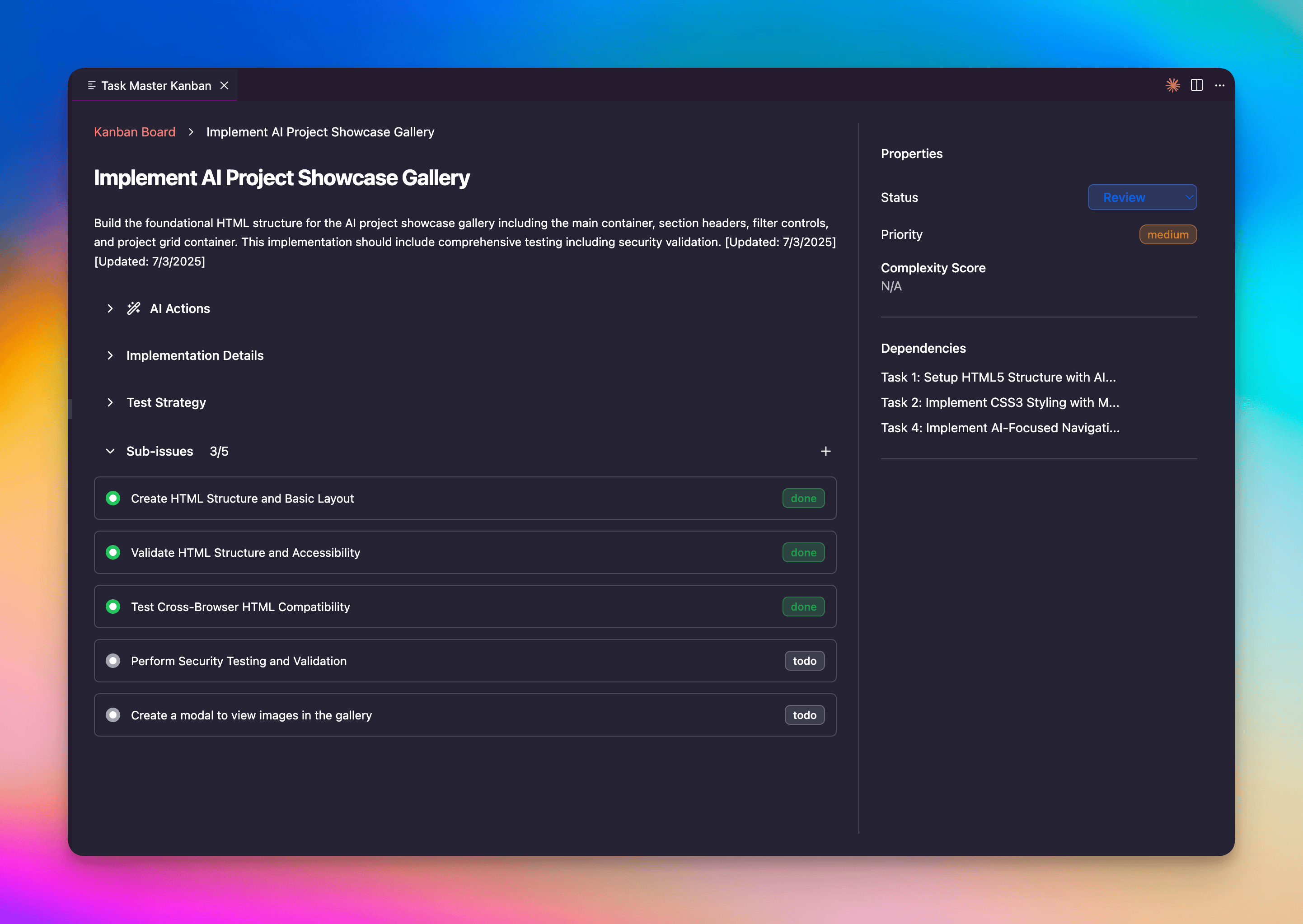Toggle status circle for Create a modal
The image size is (1303, 924).
112,715
